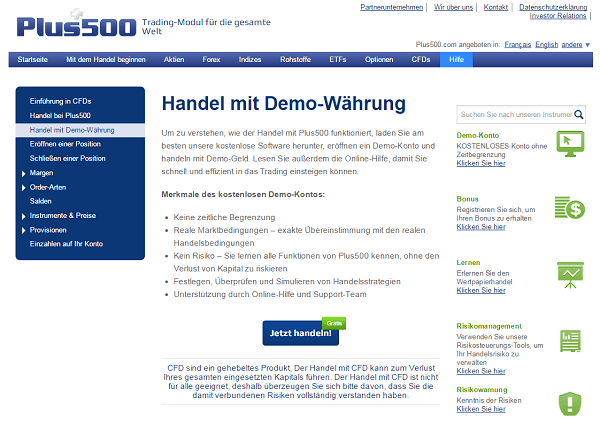Image resolution: width=600 pixels, height=421 pixels.
Task: Click the Risikomanagement green heading
Action: coord(489,326)
